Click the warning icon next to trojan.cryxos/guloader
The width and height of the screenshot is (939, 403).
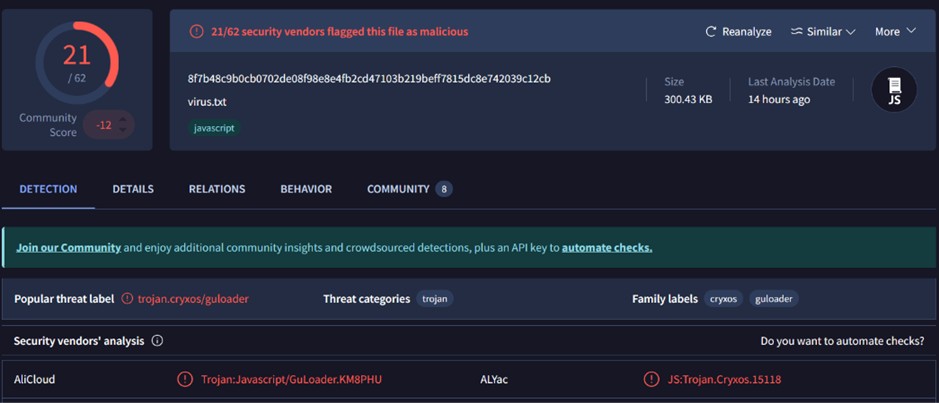point(127,298)
